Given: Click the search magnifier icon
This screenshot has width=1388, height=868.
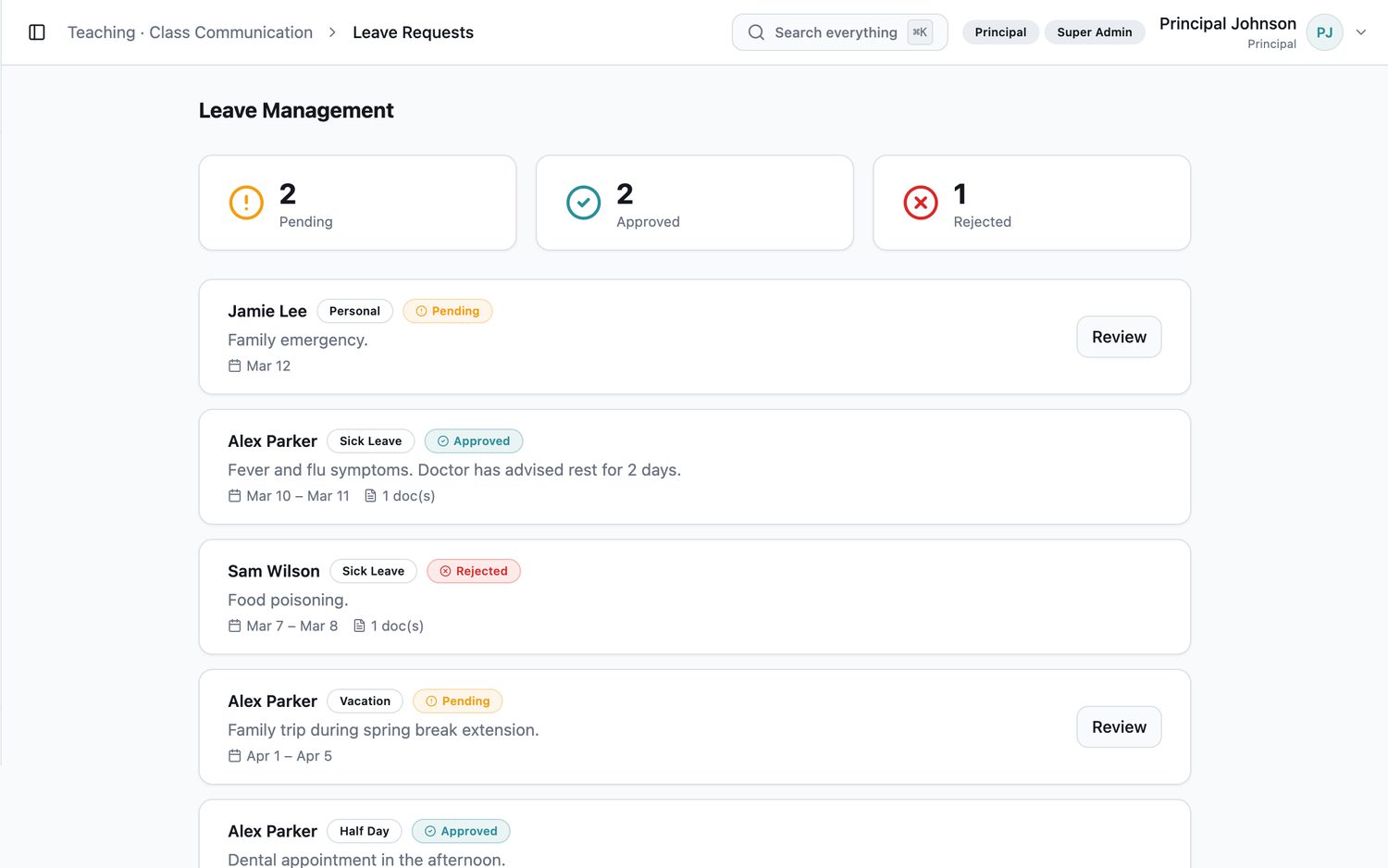Looking at the screenshot, I should (x=756, y=32).
